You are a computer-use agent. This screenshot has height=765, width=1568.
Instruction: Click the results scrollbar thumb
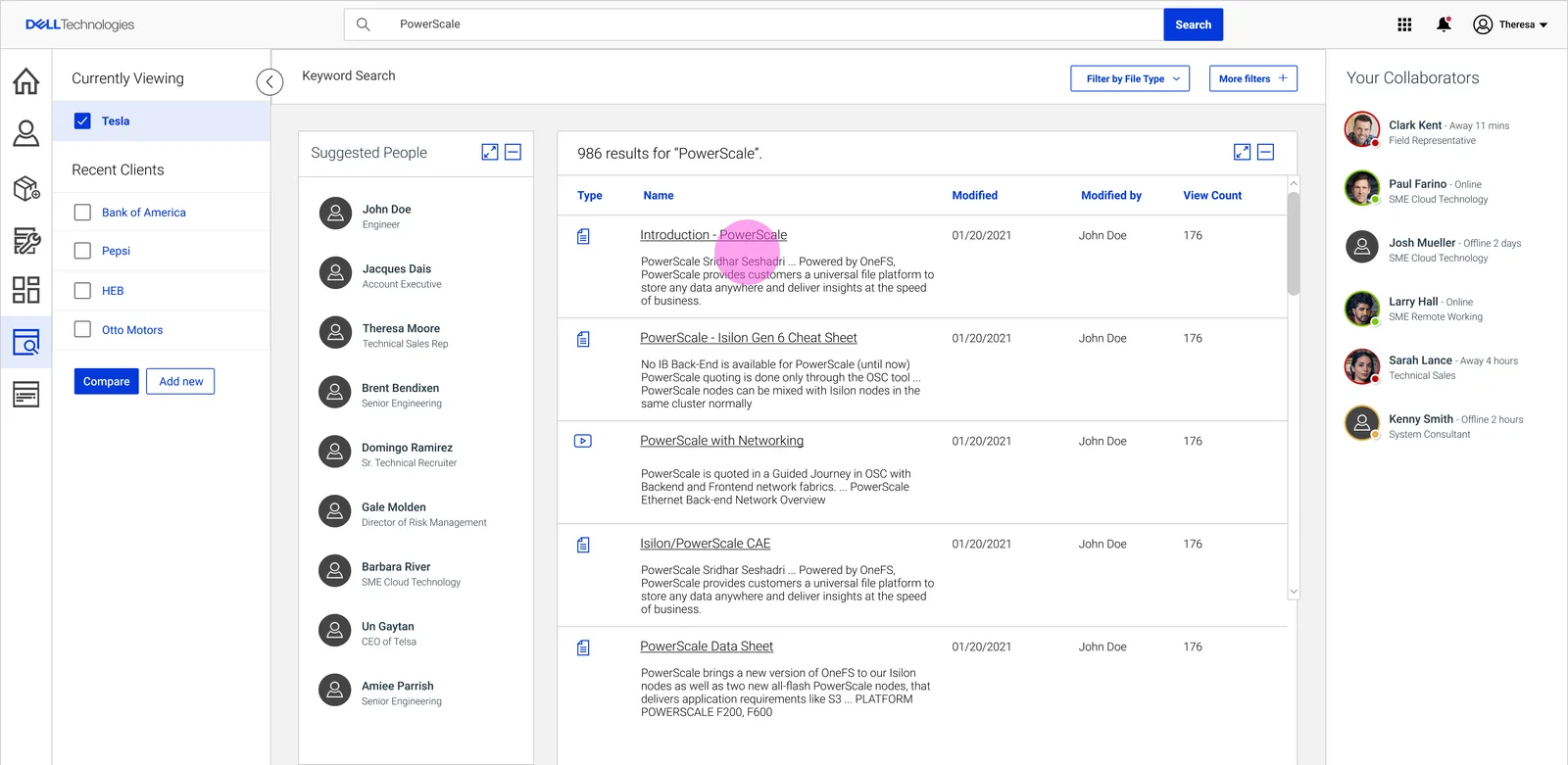tap(1294, 243)
